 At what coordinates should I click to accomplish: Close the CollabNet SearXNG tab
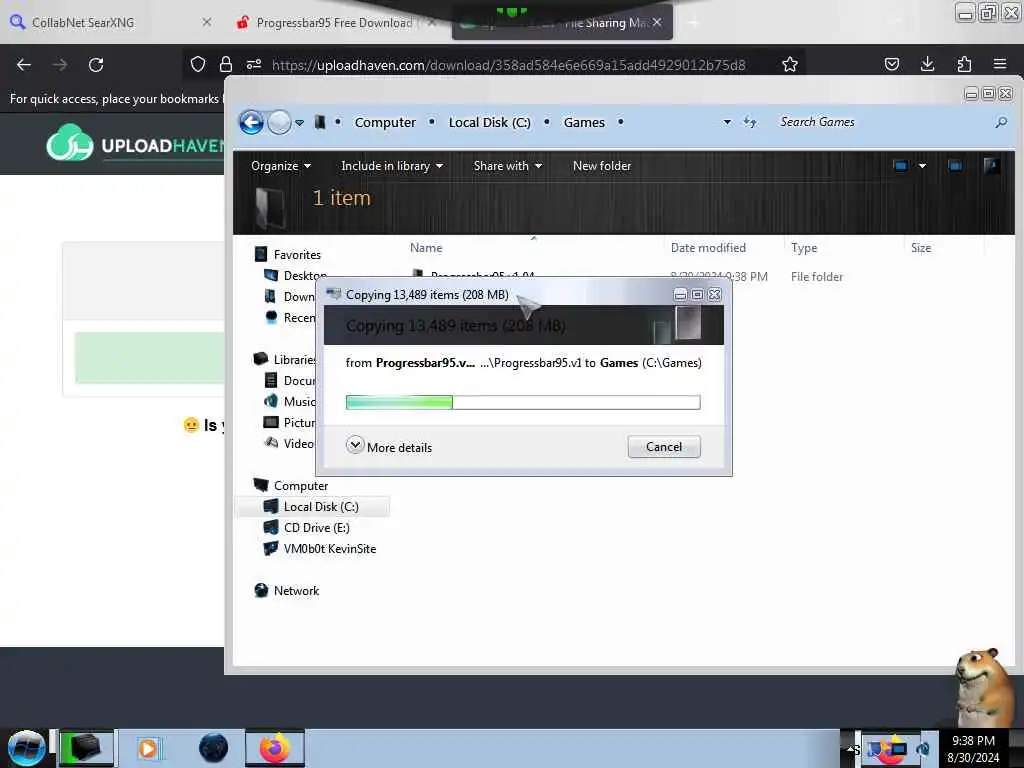coord(206,22)
